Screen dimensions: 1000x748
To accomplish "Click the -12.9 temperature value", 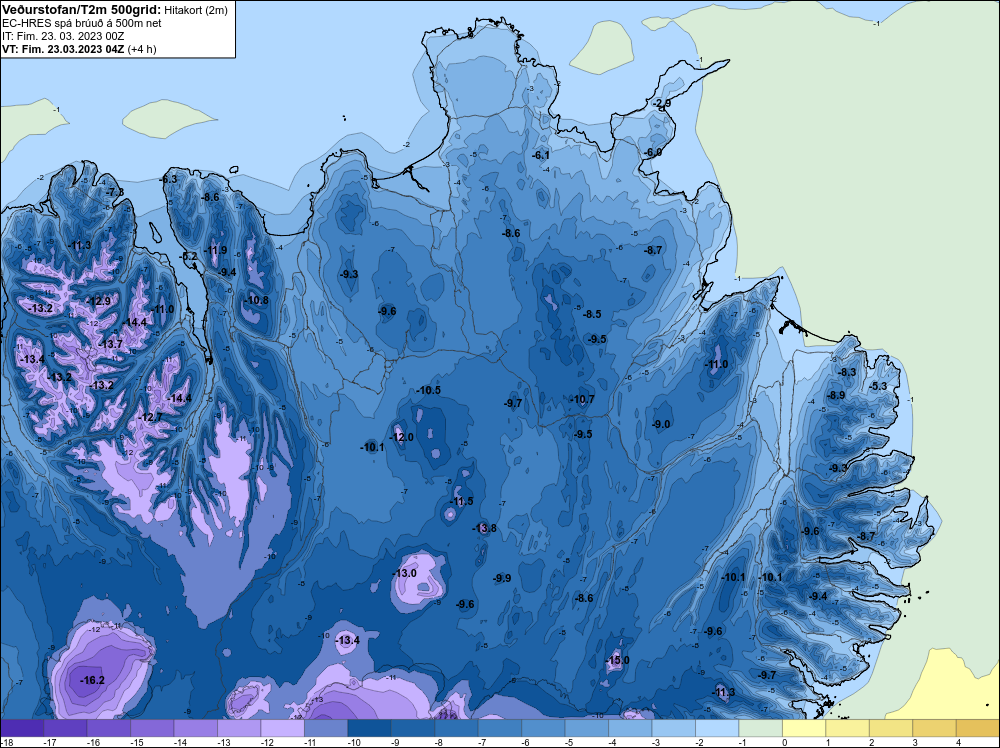I will [x=98, y=301].
